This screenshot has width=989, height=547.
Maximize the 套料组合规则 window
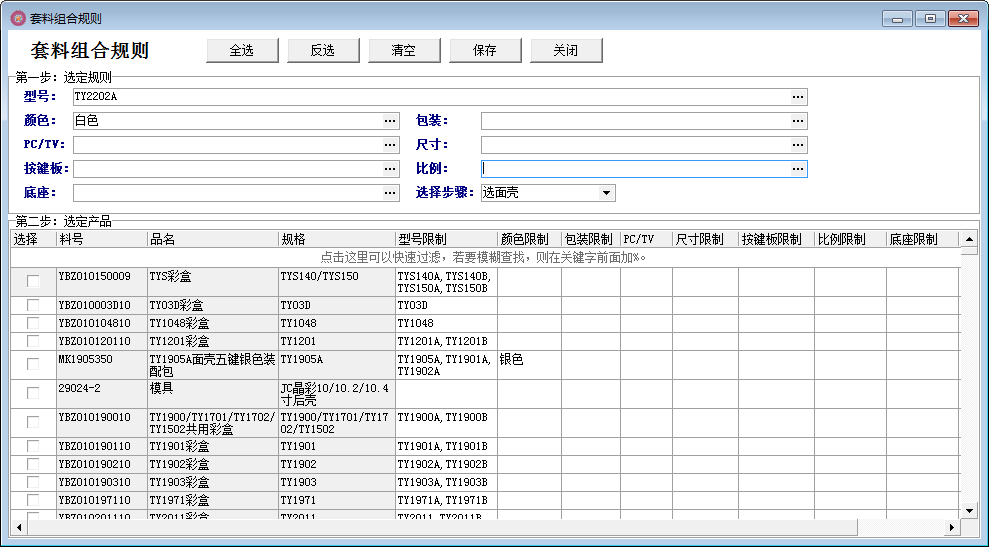[x=930, y=18]
